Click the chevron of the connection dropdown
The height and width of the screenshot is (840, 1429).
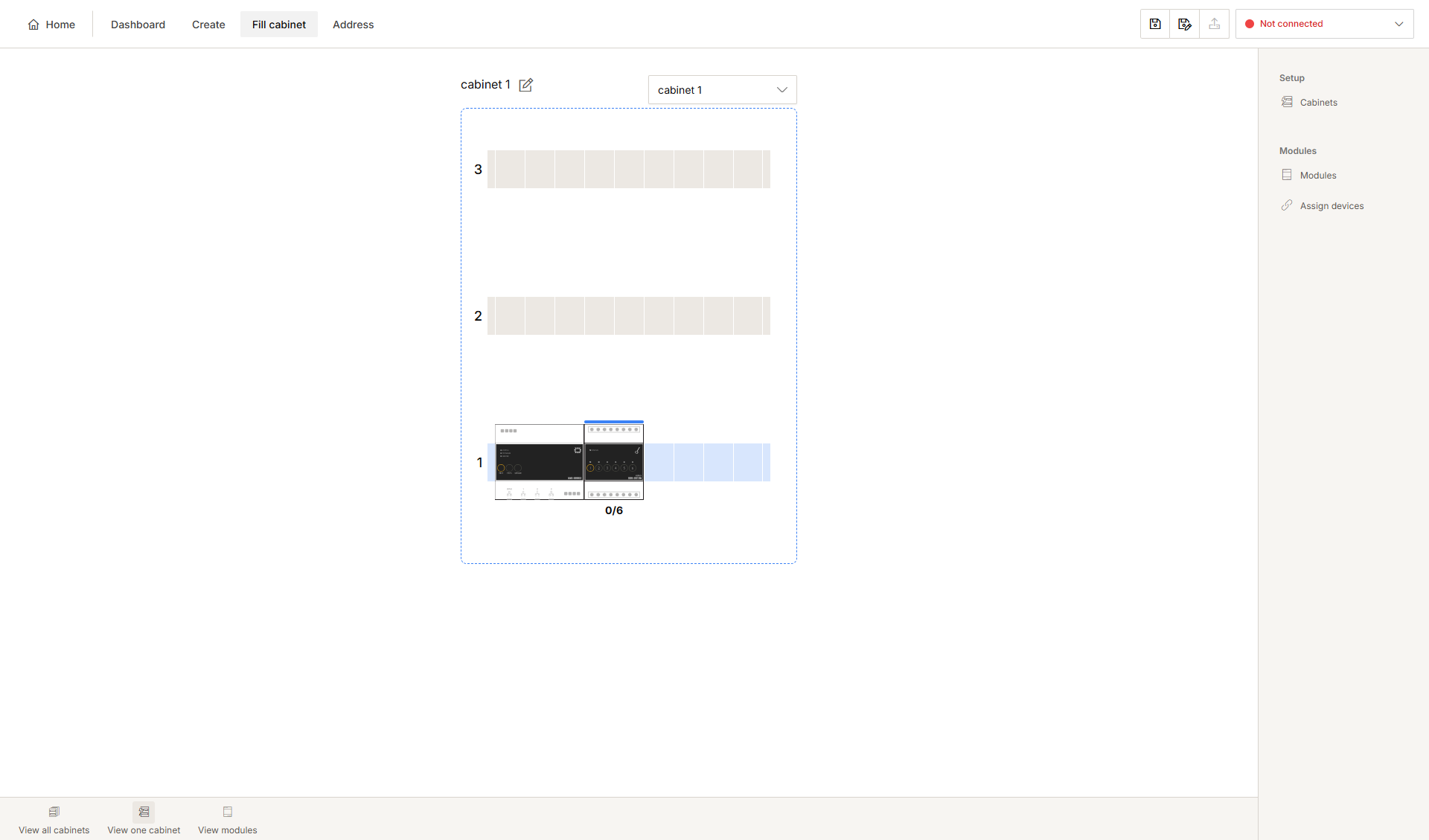pos(1399,24)
